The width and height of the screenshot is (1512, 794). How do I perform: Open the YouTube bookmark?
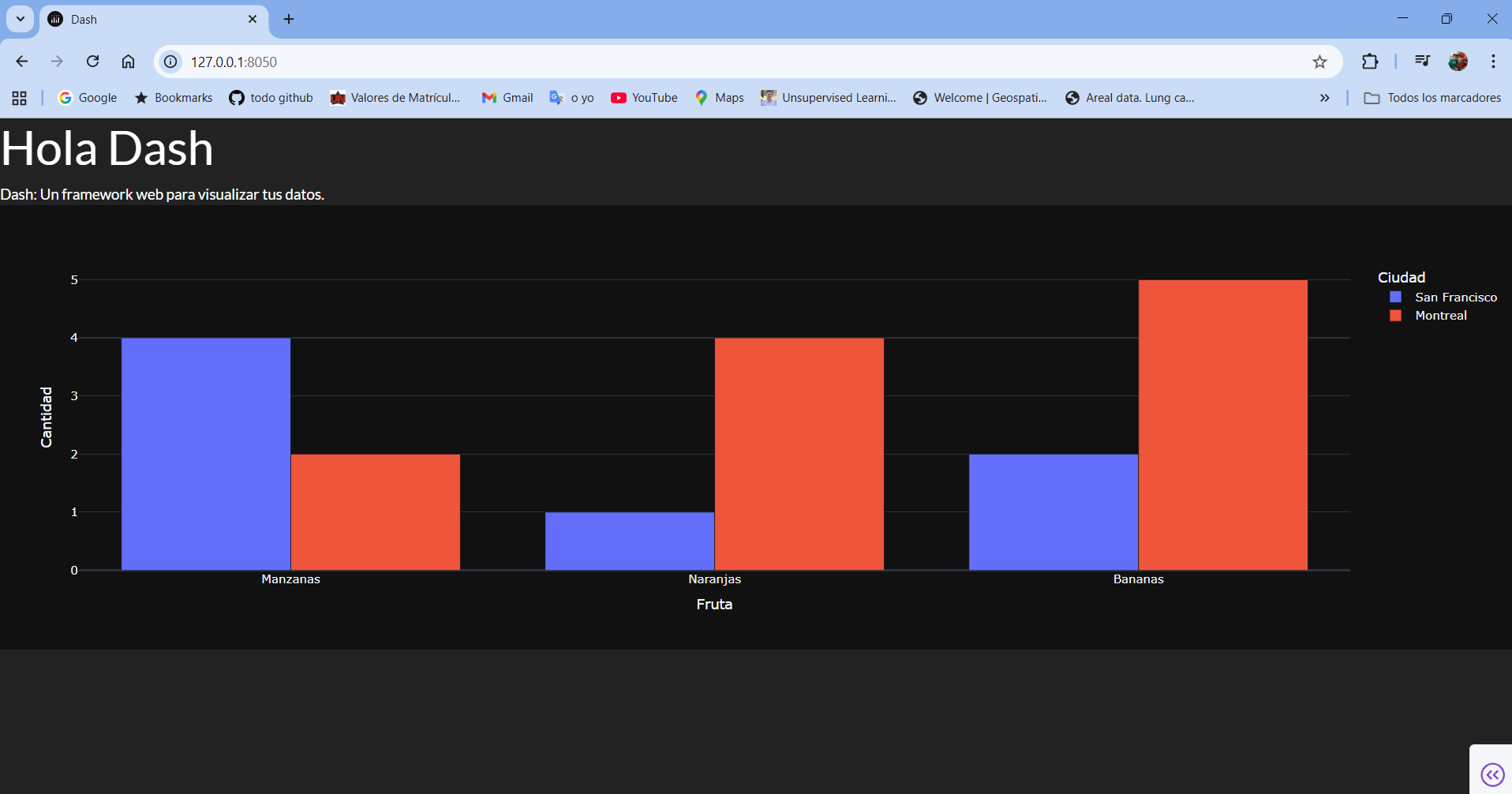coord(644,98)
